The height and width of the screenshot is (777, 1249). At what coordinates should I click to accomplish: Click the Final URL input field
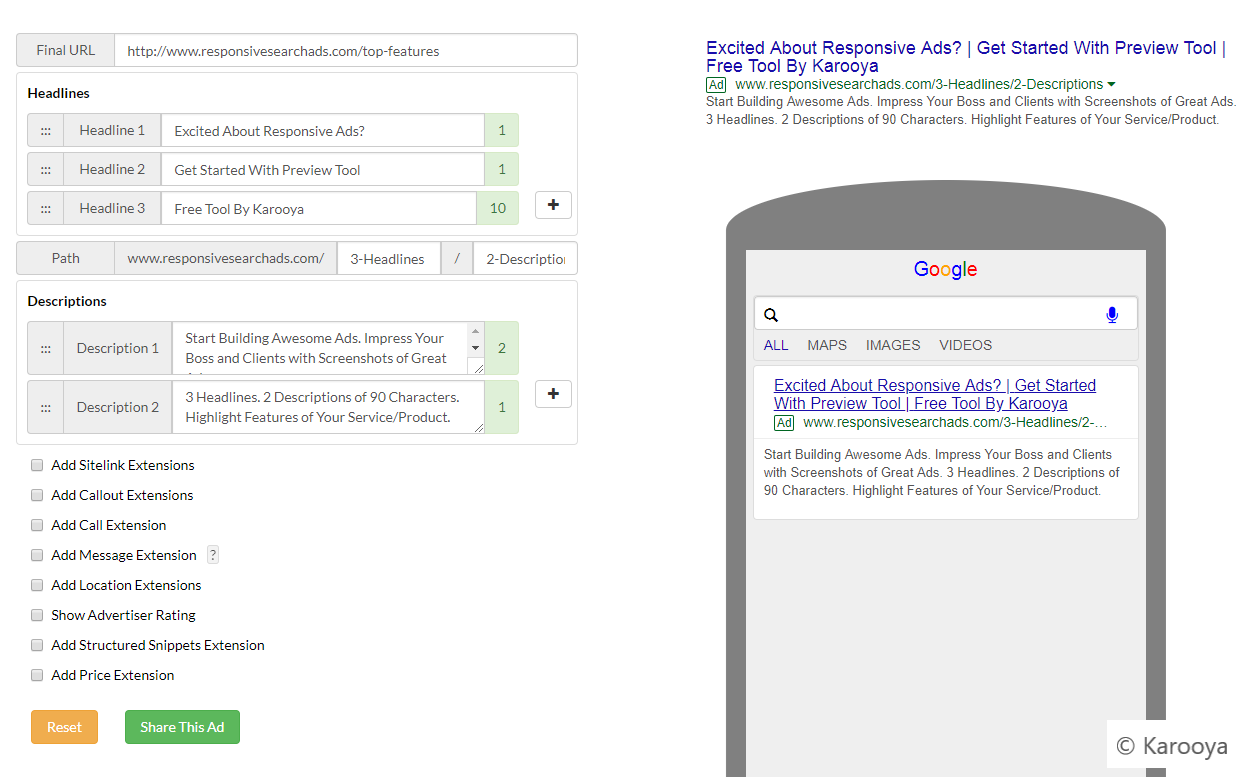(x=345, y=49)
